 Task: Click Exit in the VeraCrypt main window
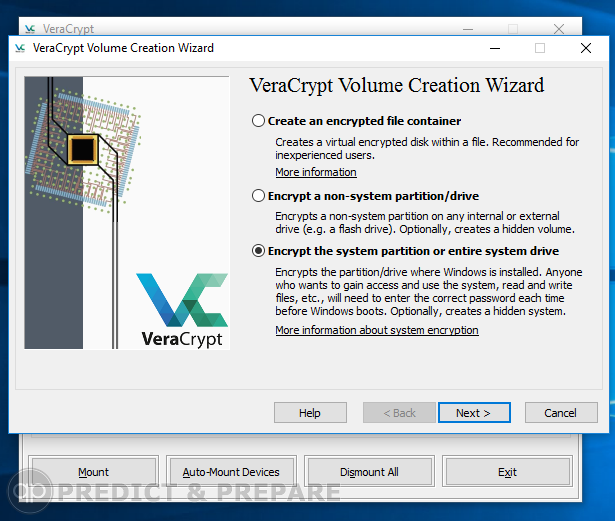coord(507,472)
